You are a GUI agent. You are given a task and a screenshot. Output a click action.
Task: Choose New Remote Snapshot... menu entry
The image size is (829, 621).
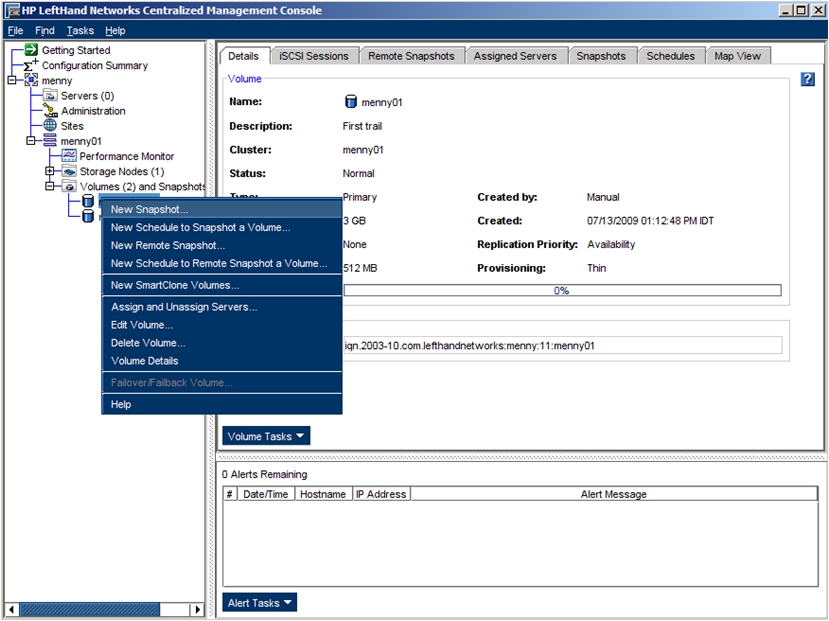pos(222,245)
